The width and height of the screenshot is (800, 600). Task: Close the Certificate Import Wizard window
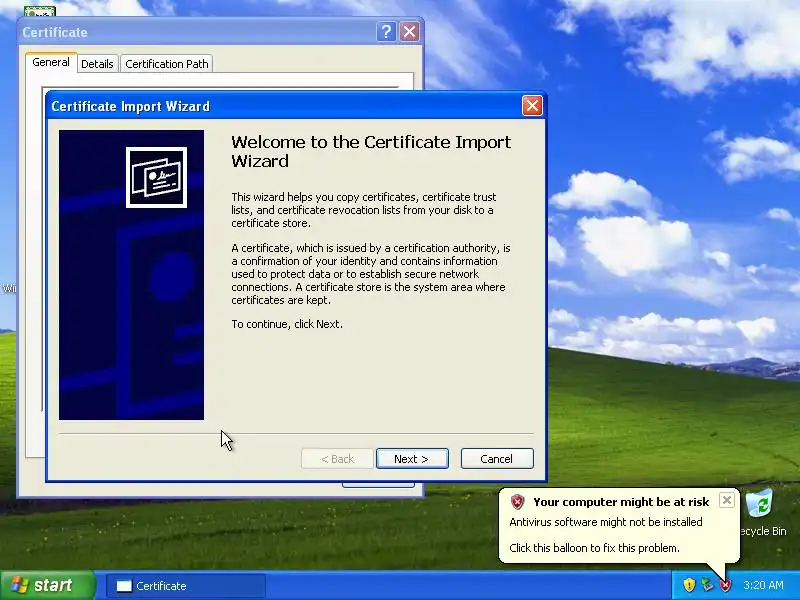pos(532,106)
